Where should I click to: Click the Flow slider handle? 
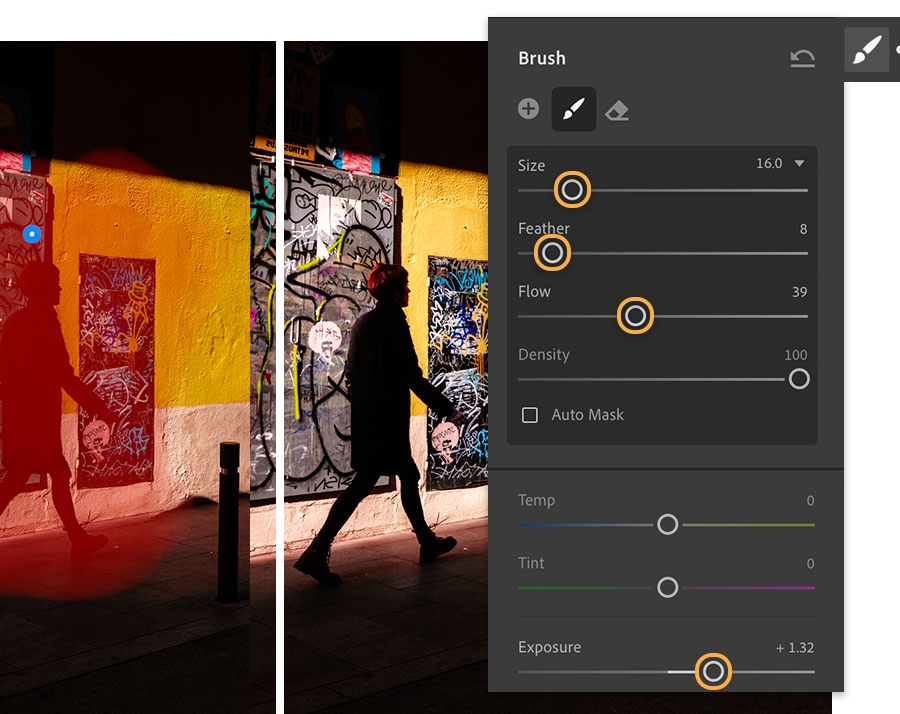click(x=635, y=316)
